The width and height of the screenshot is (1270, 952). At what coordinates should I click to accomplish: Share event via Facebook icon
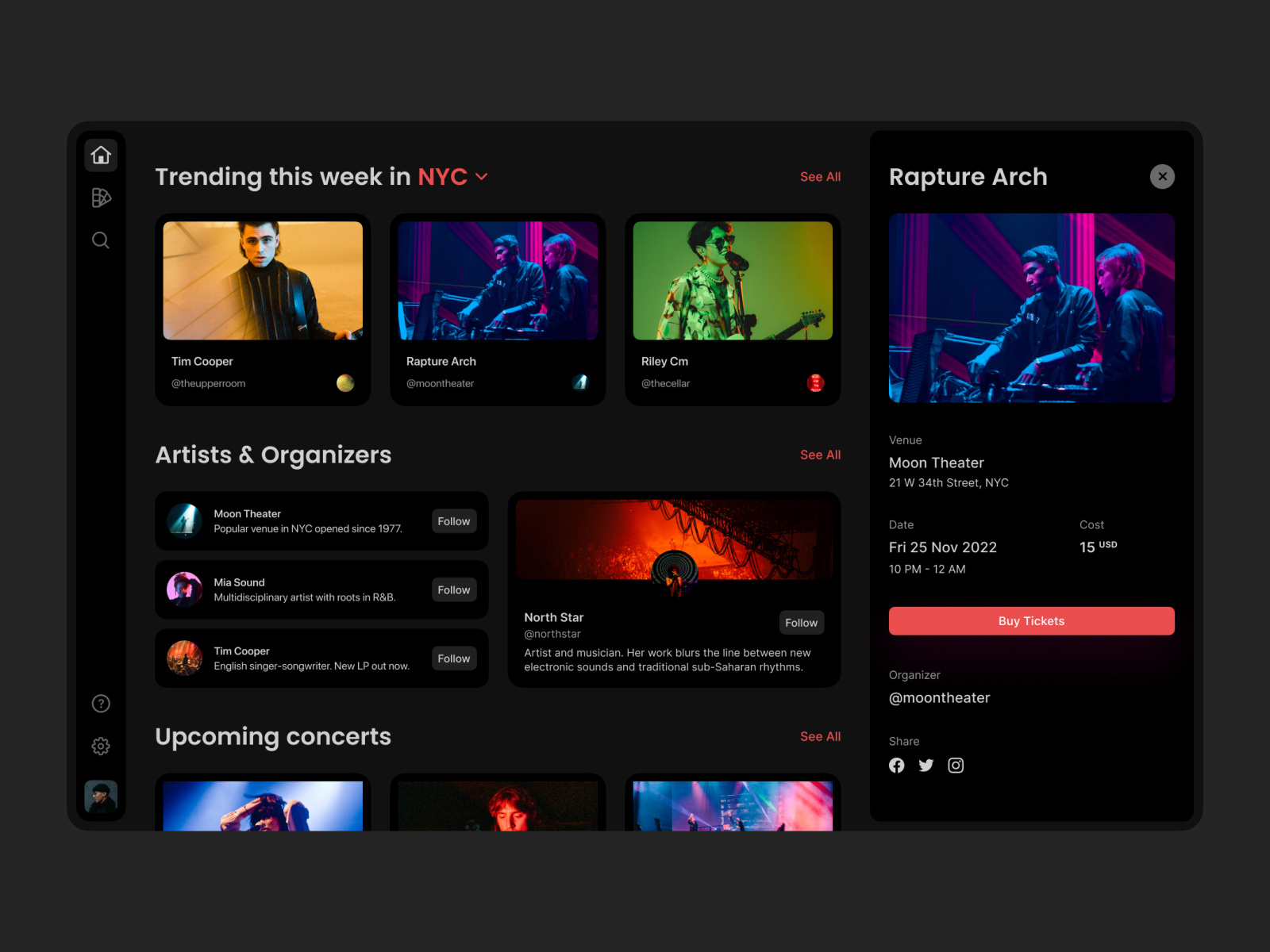(896, 766)
